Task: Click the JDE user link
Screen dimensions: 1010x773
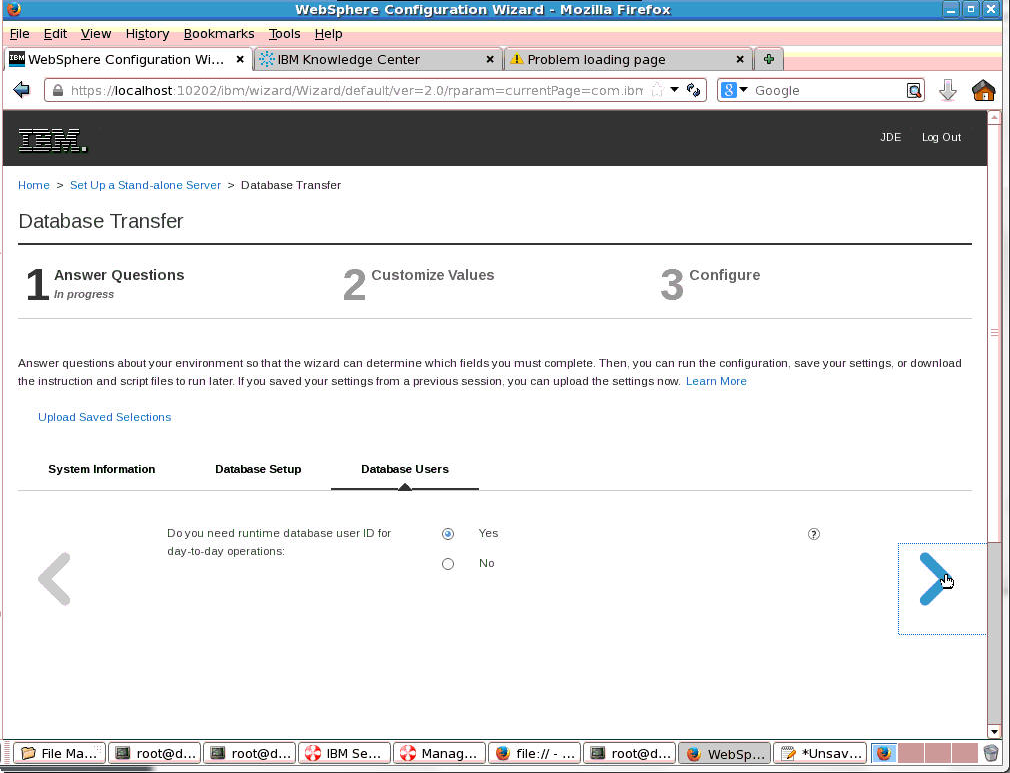Action: point(890,137)
